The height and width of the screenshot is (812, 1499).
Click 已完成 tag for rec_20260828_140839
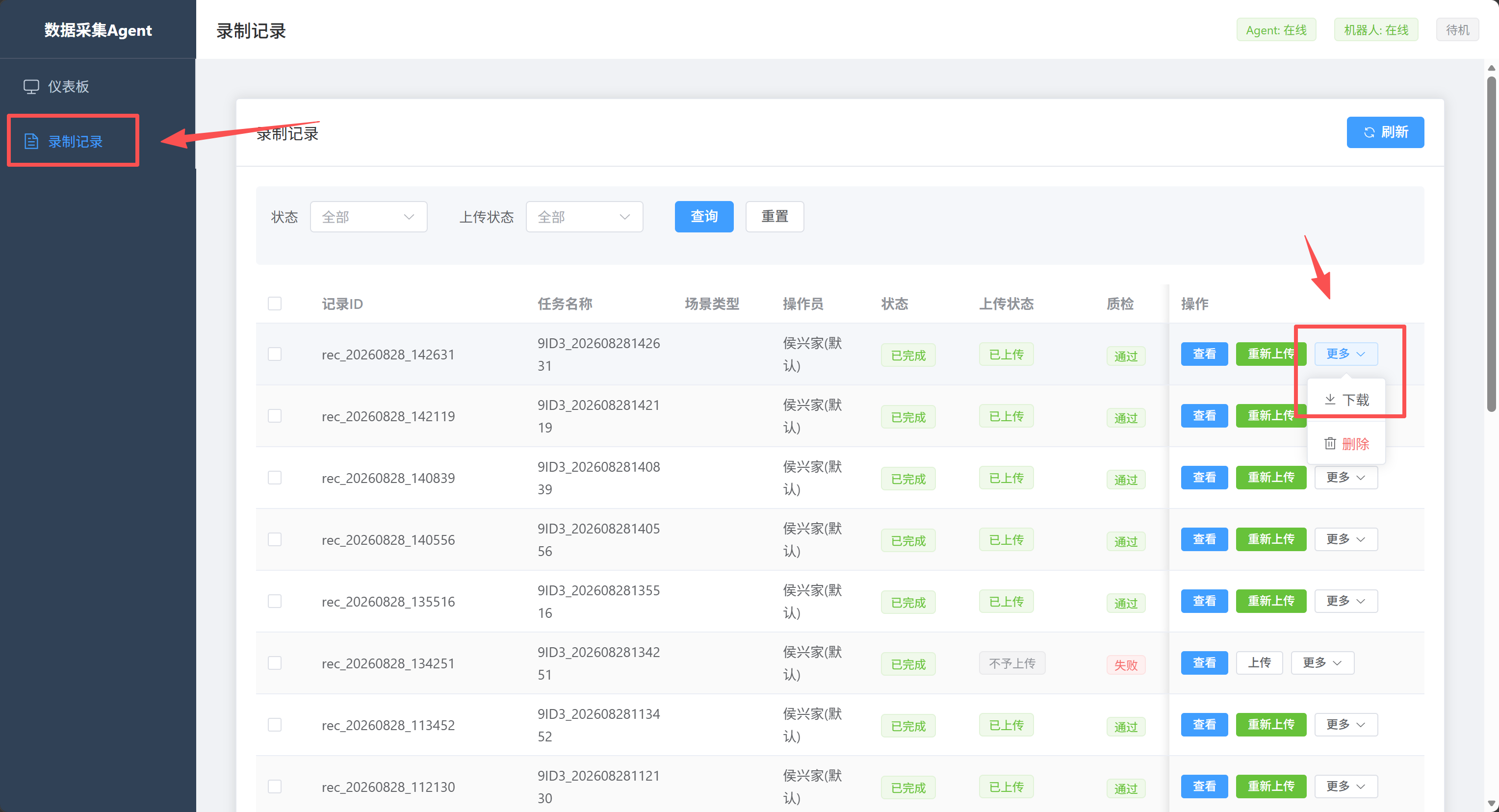pos(908,479)
